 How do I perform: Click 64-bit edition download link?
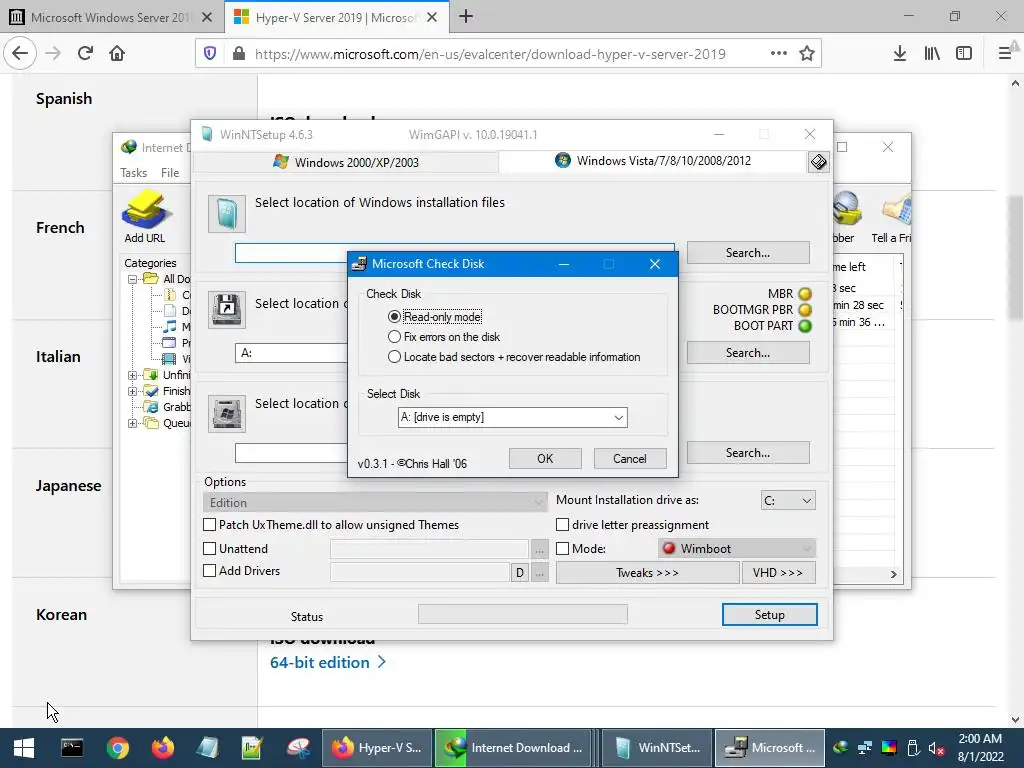[x=328, y=662]
